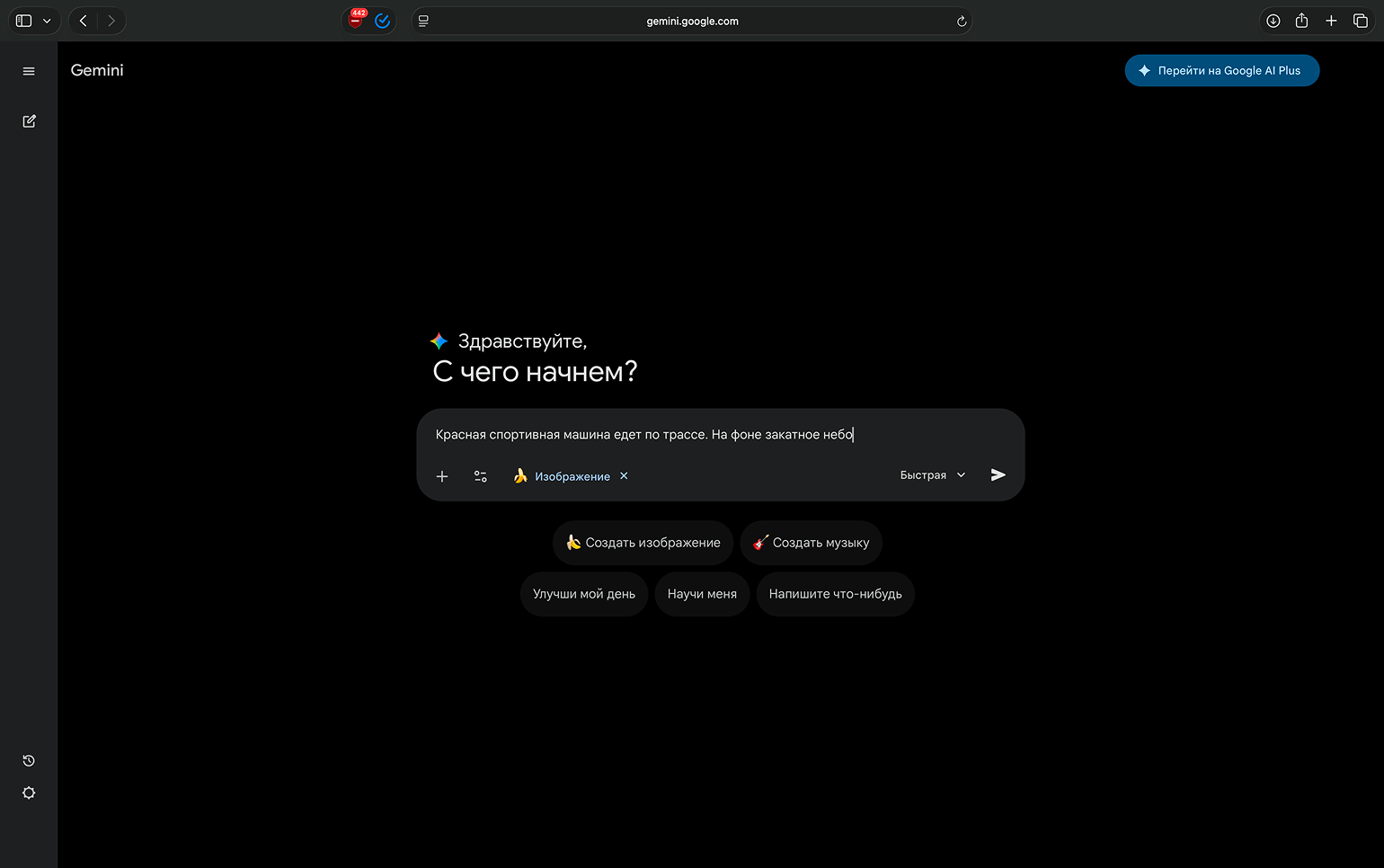
Task: Select the Создать музыку suggestion chip
Action: pos(811,543)
